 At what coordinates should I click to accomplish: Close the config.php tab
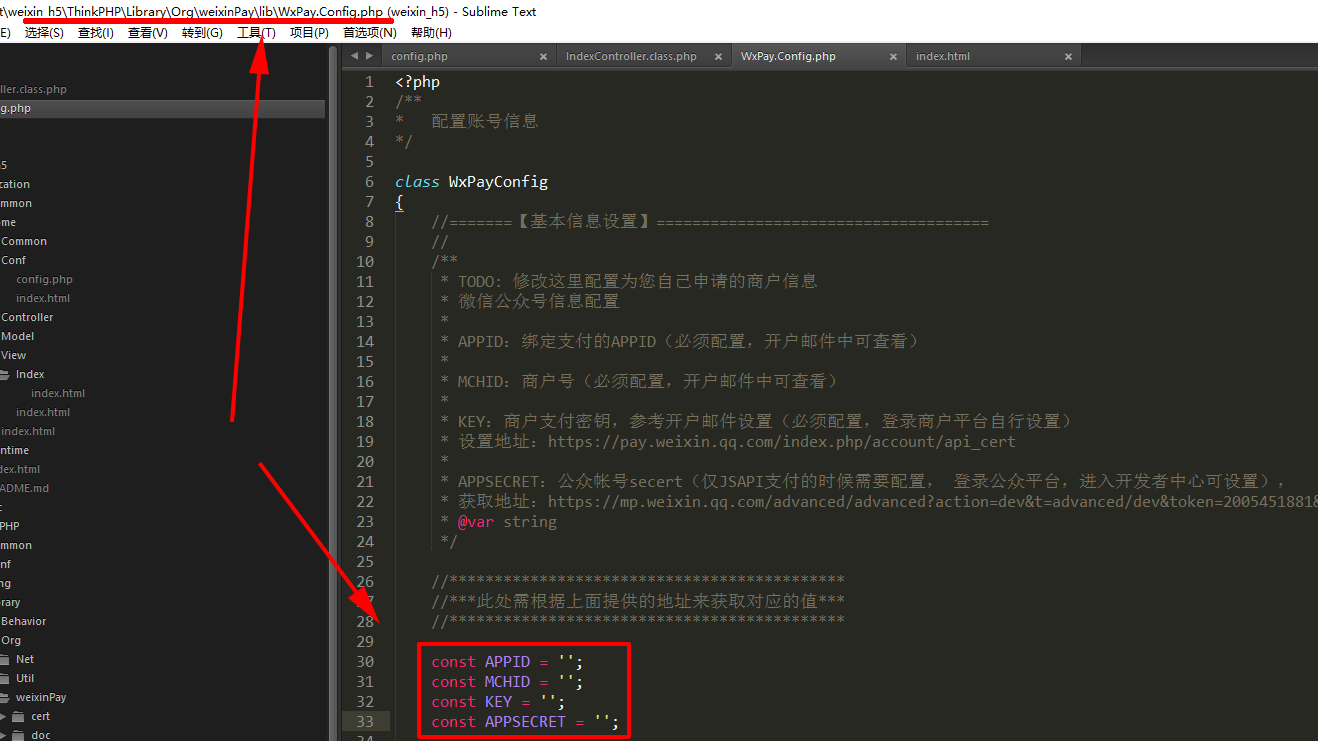[543, 57]
